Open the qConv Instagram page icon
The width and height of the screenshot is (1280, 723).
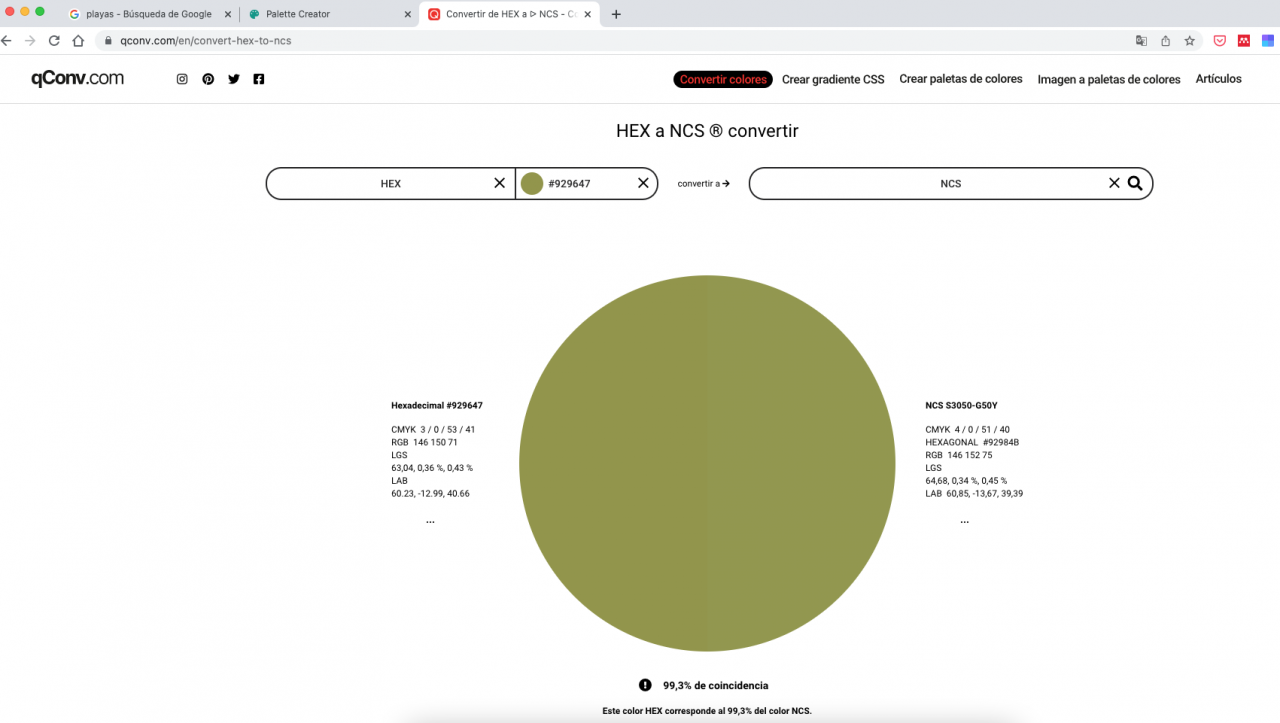point(182,79)
